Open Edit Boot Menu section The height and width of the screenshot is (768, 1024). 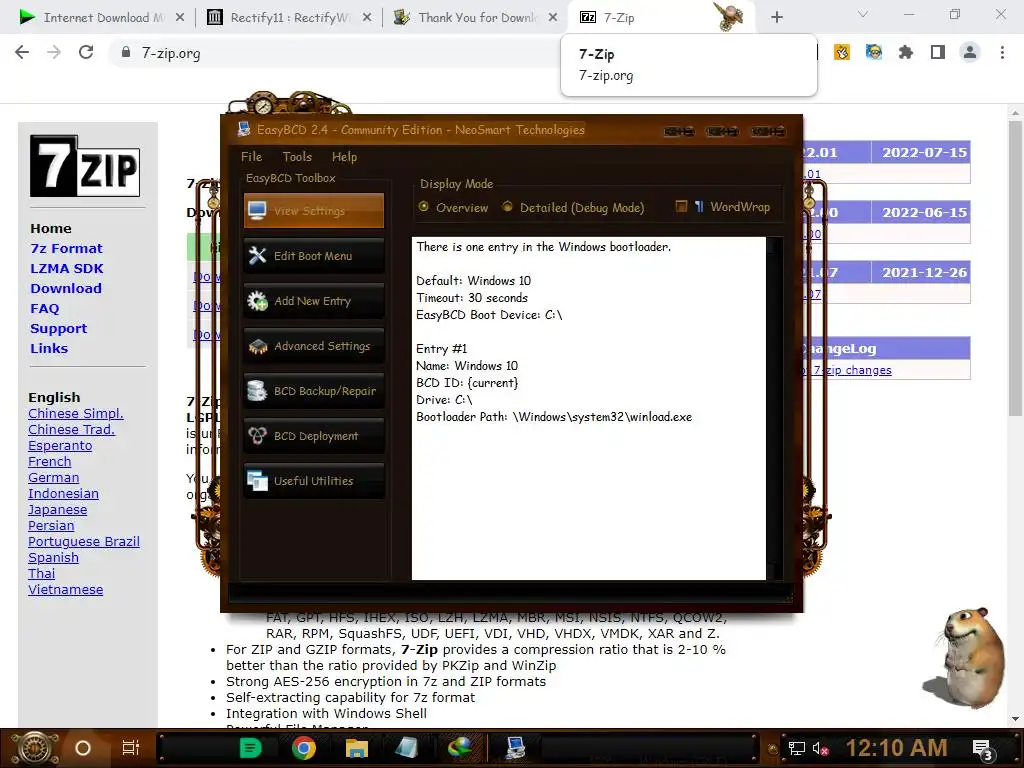[x=314, y=256]
